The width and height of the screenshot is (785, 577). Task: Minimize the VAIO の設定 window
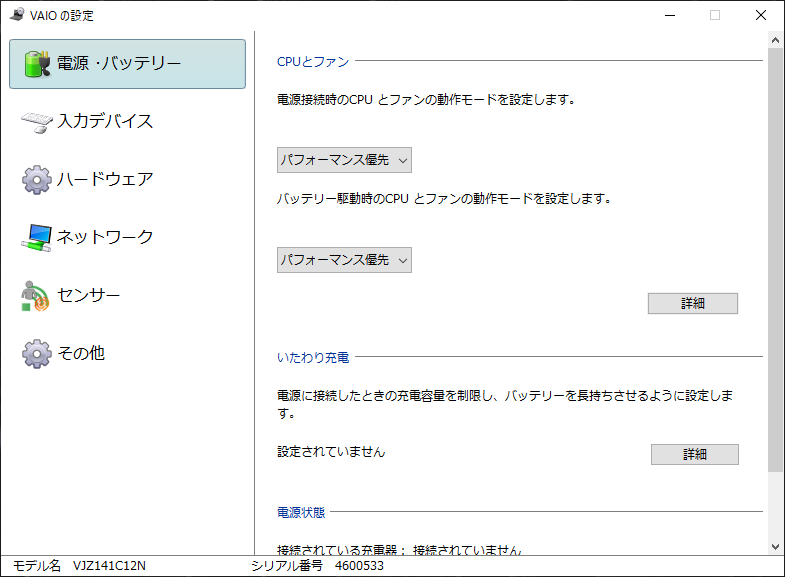click(x=670, y=16)
